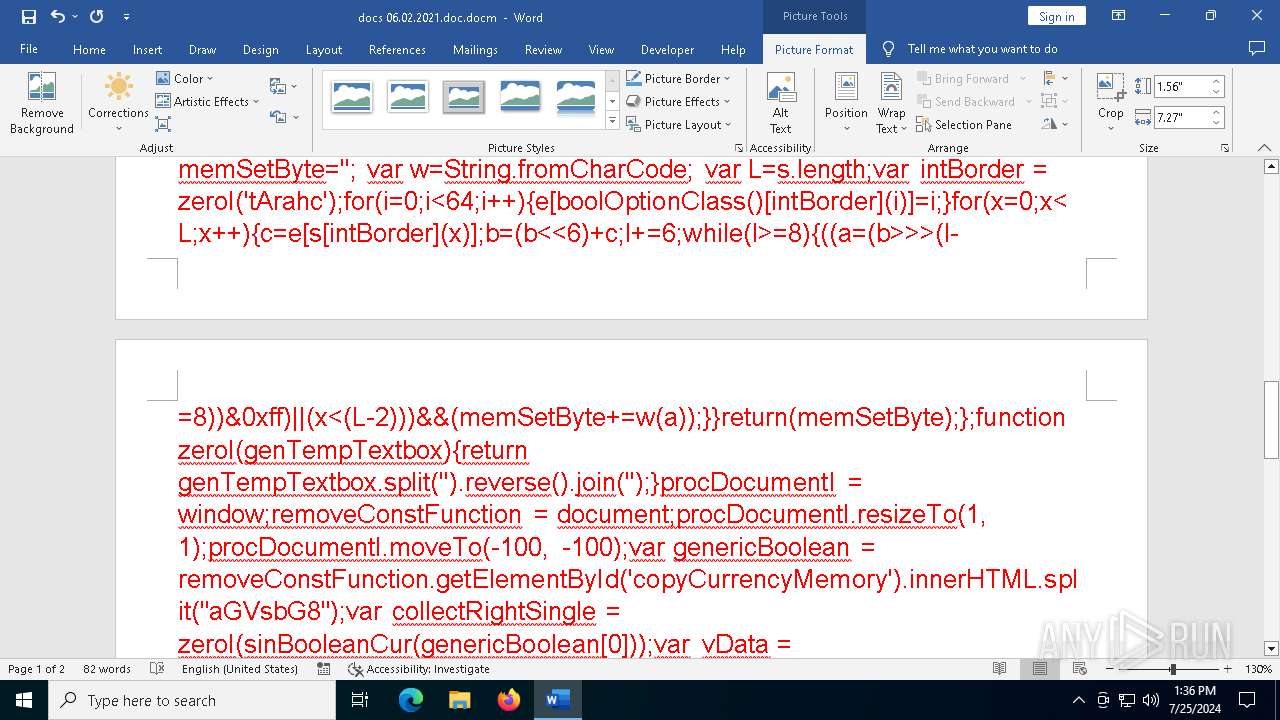Open the File menu
The image size is (1280, 720).
click(29, 49)
